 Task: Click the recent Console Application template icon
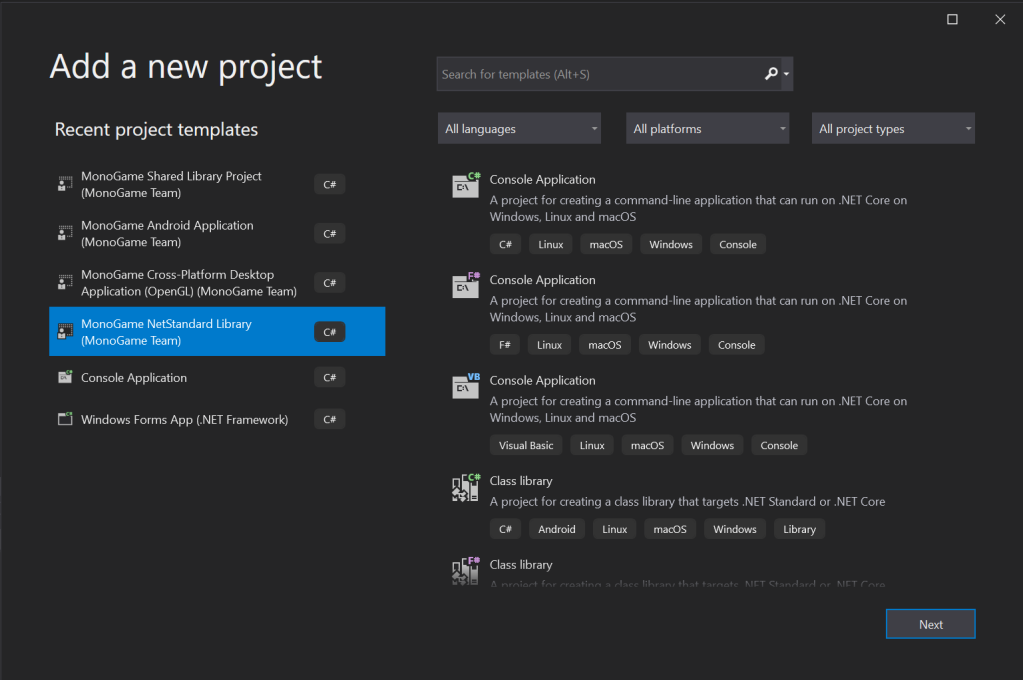pos(65,377)
